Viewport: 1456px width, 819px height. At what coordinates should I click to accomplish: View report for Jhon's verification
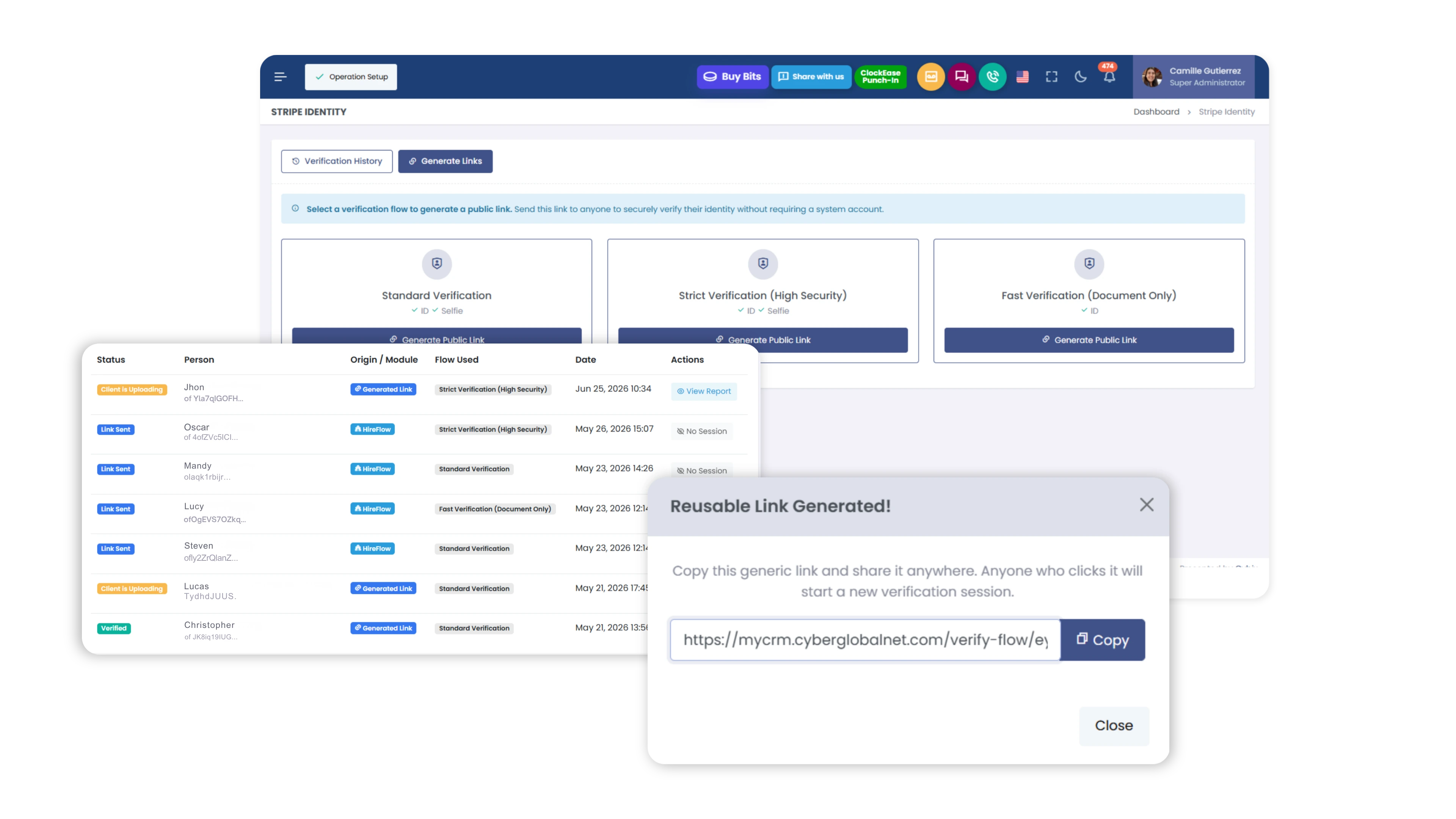click(x=704, y=391)
